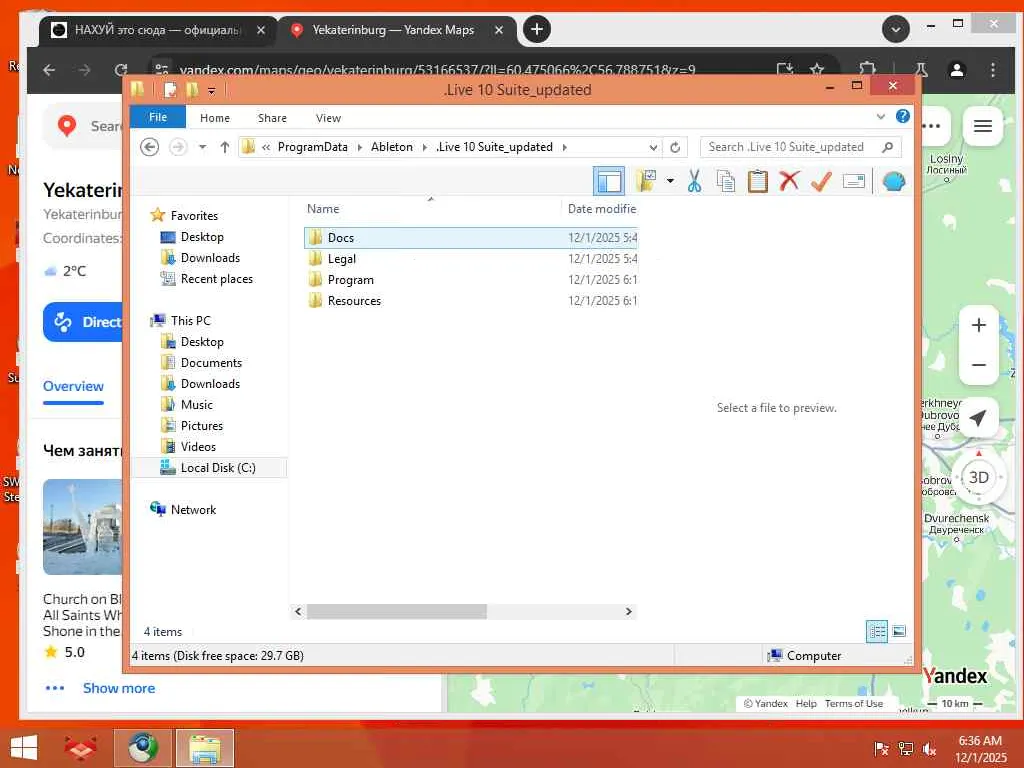This screenshot has width=1024, height=768.
Task: Select the Legal folder
Action: click(470, 259)
